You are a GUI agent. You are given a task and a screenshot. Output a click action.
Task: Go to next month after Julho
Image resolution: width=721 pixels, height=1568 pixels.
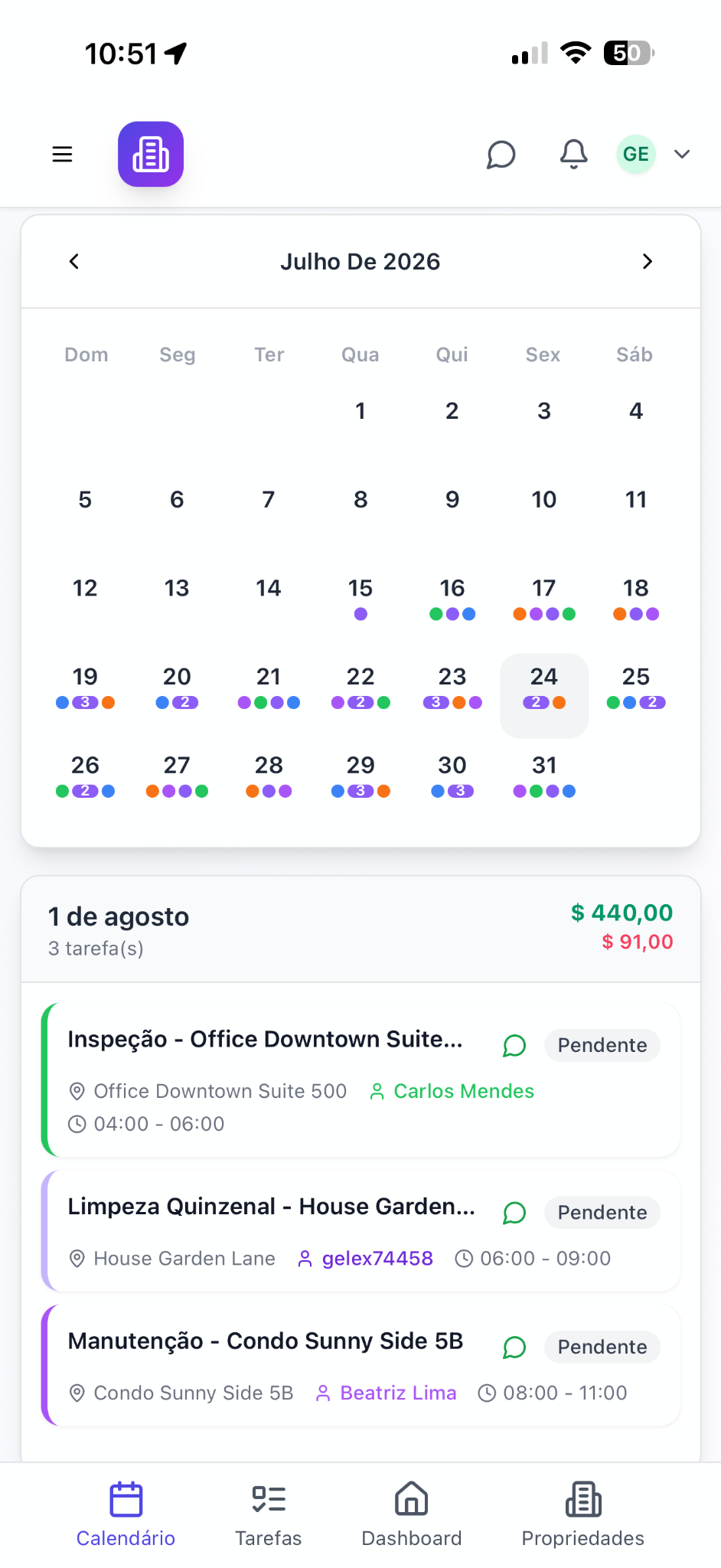coord(648,261)
